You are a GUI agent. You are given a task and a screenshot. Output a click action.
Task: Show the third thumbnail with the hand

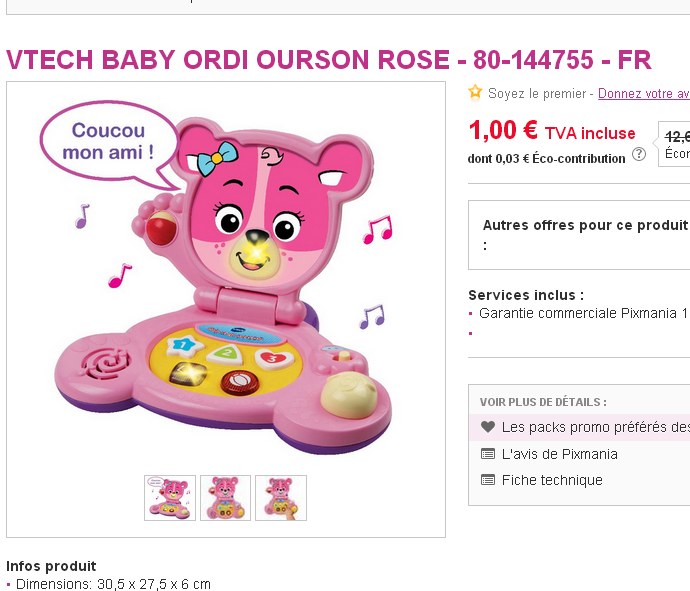click(x=280, y=497)
